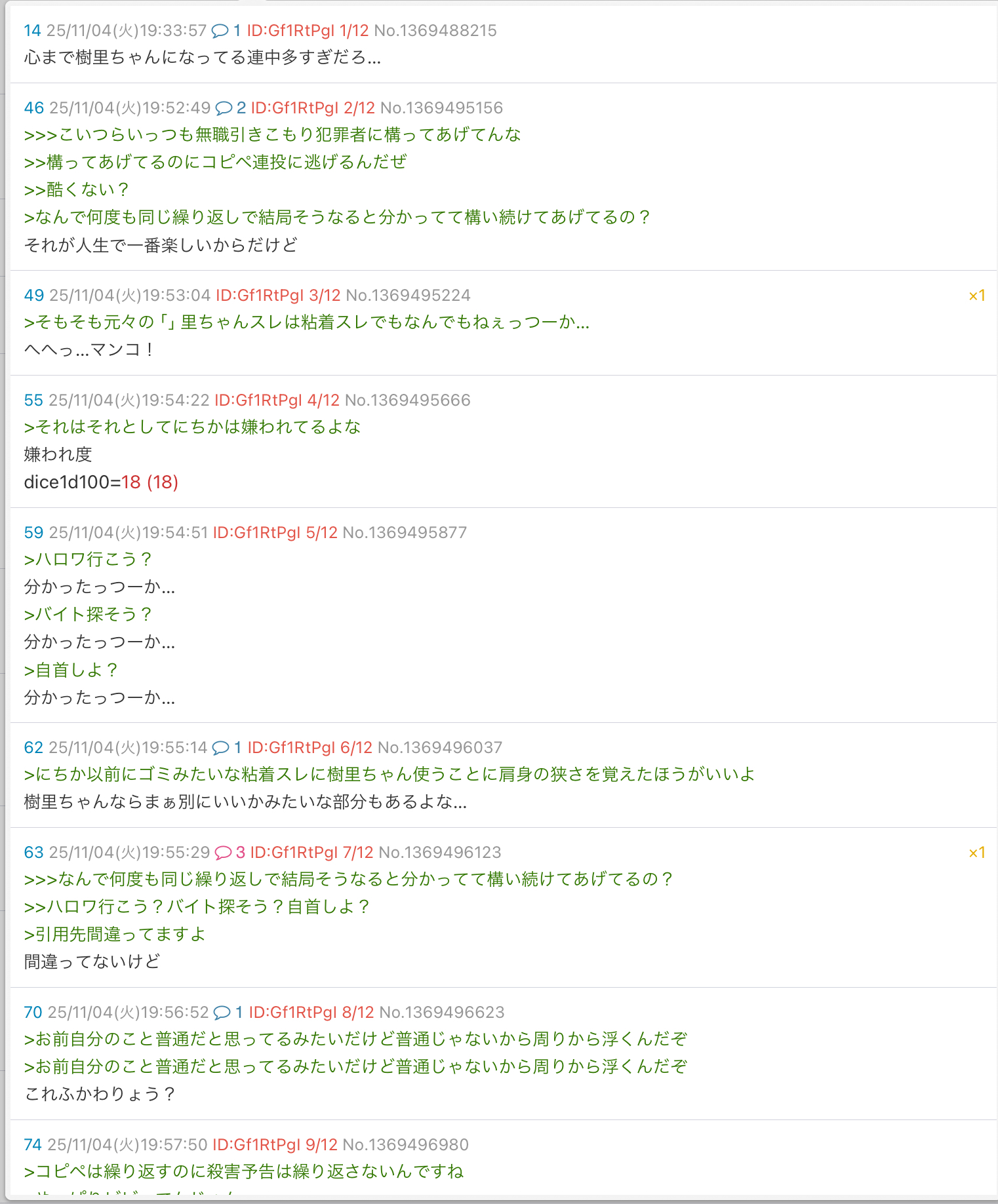This screenshot has width=998, height=1204.
Task: Jump to post number 74
Action: coord(33,1145)
